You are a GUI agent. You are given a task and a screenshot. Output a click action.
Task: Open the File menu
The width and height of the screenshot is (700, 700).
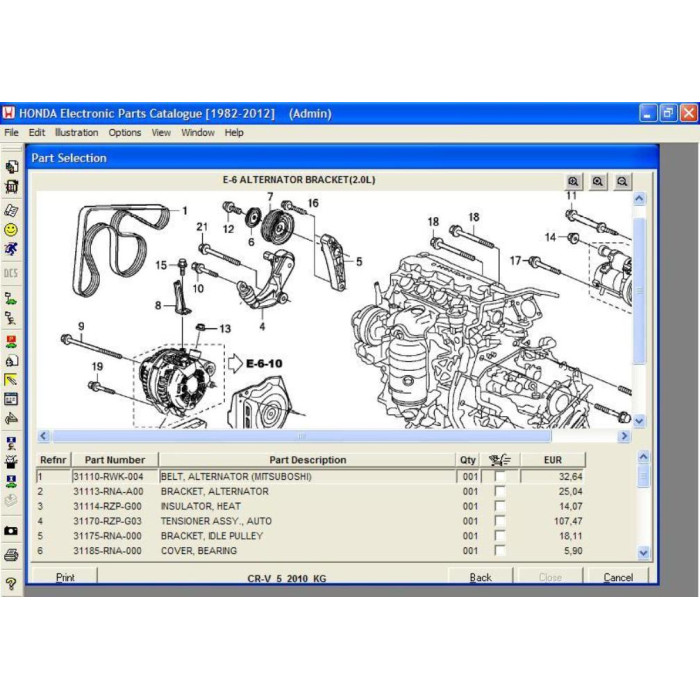pos(11,133)
